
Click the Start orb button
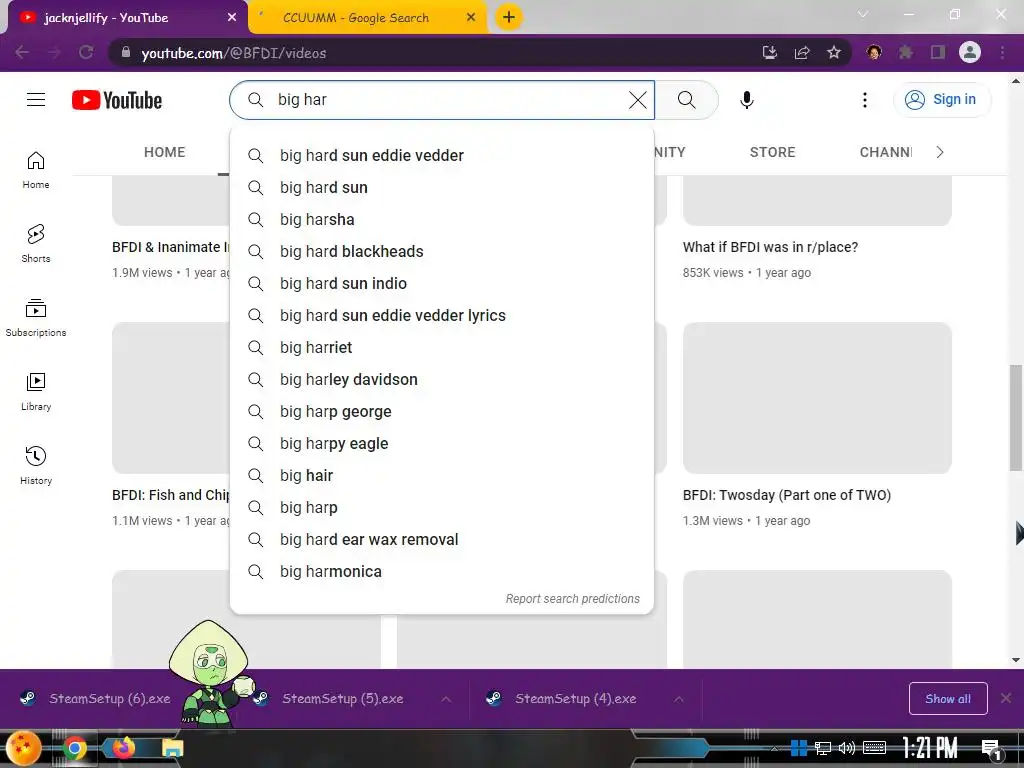(x=24, y=748)
